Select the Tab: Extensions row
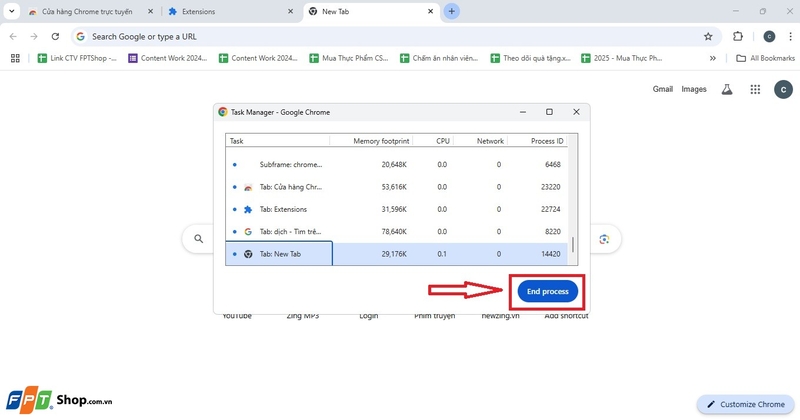The image size is (800, 420). tap(396, 209)
